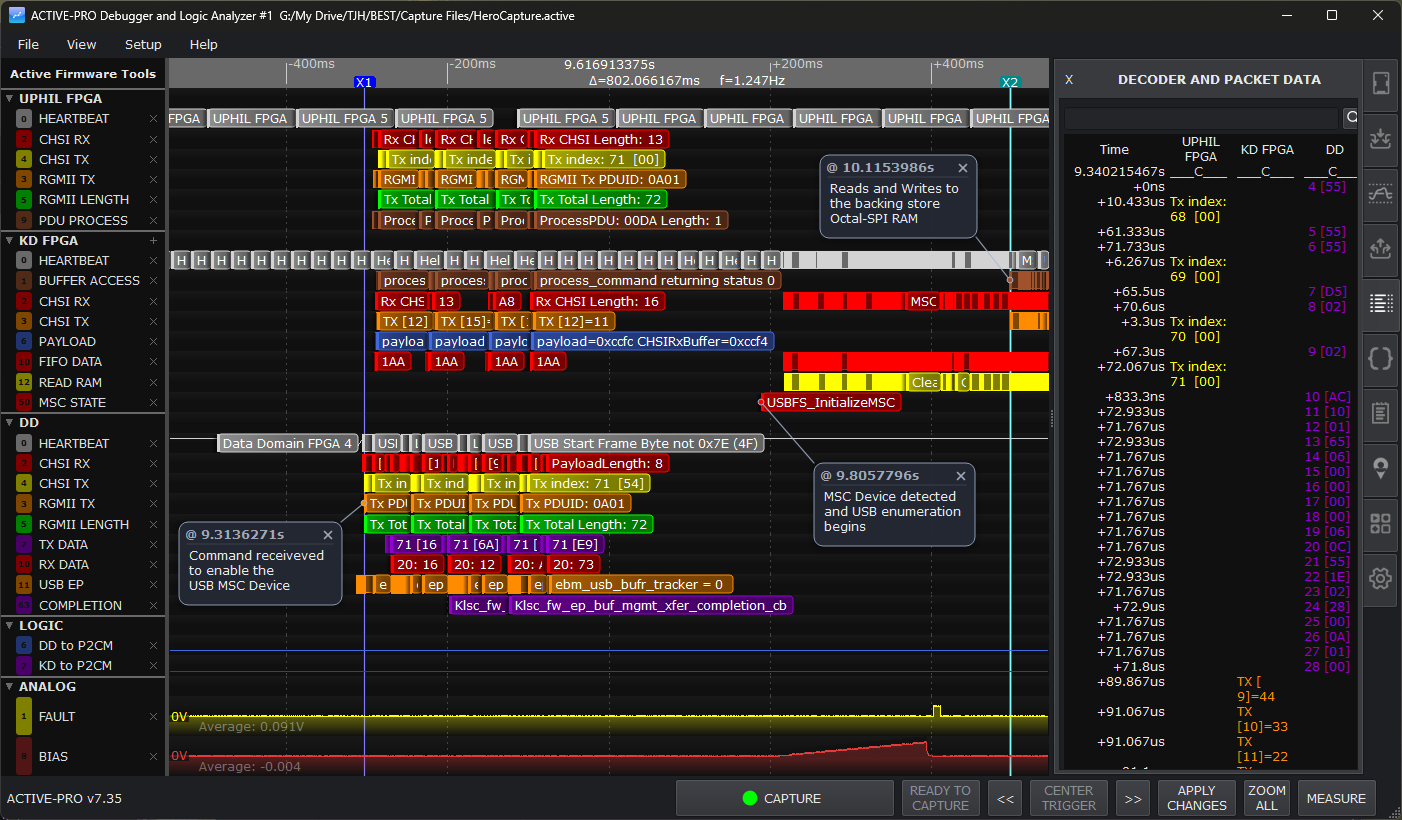Open the notes clipboard icon
Viewport: 1402px width, 820px height.
pos(1381,413)
